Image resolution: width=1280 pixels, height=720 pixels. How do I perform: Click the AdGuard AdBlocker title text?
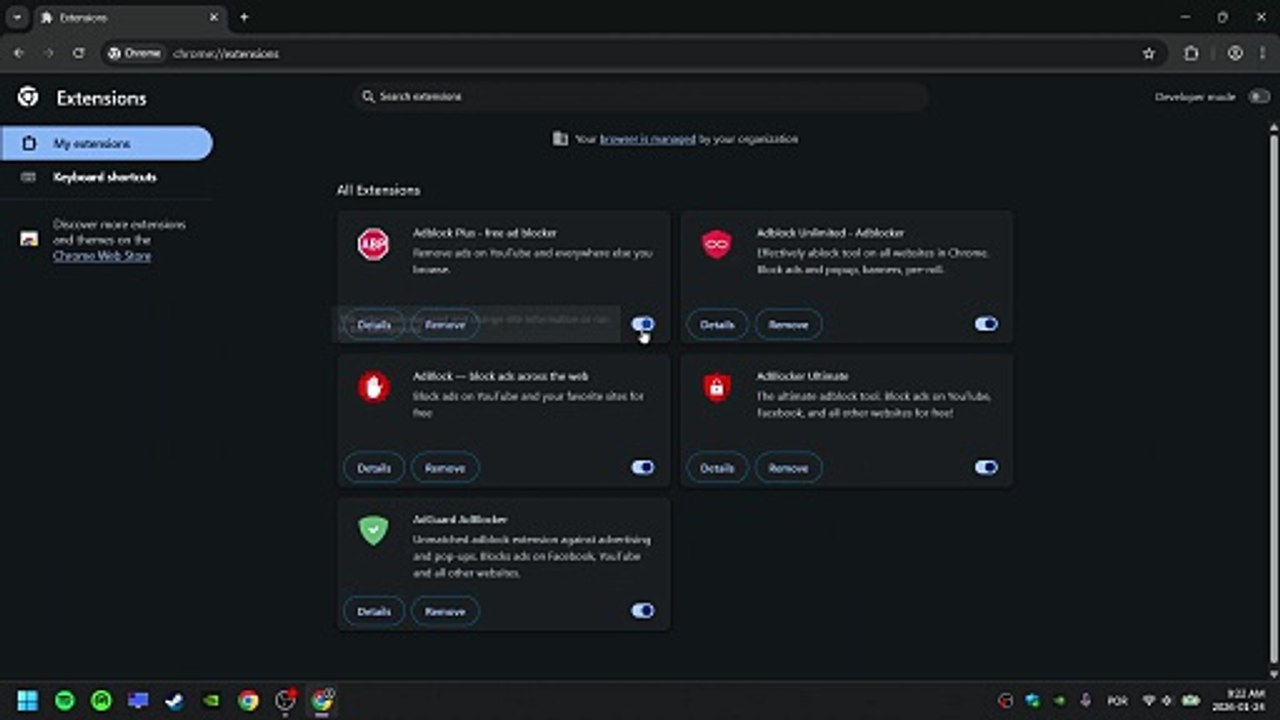[460, 519]
